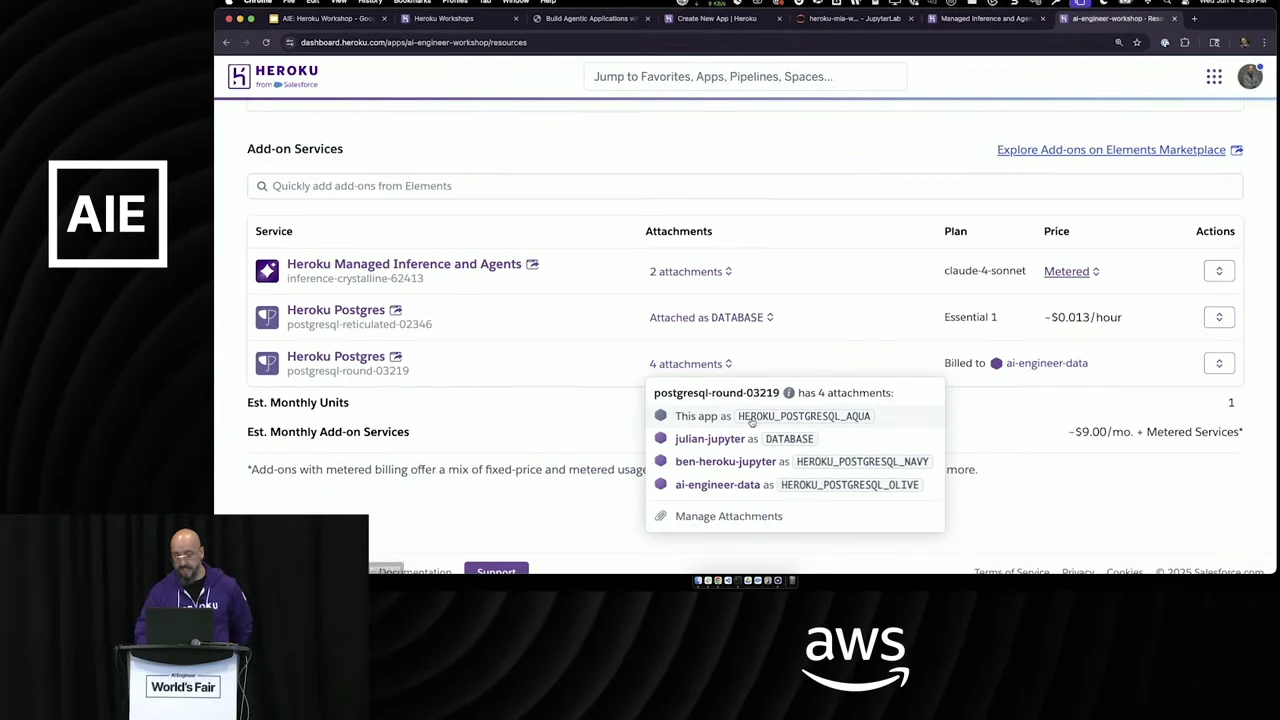Click hexagon icon beside This app attachment

click(x=660, y=415)
